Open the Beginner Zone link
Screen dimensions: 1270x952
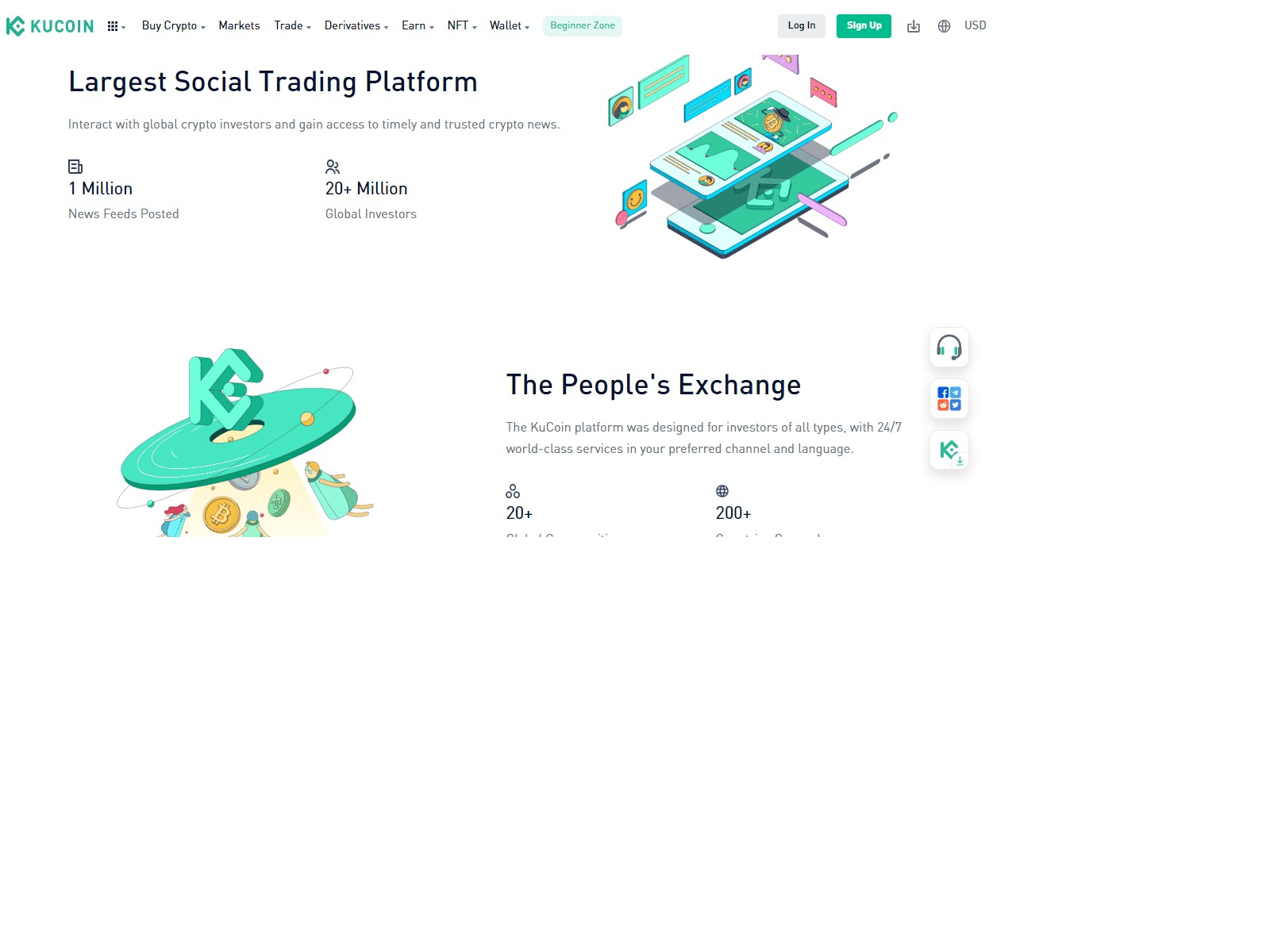582,25
